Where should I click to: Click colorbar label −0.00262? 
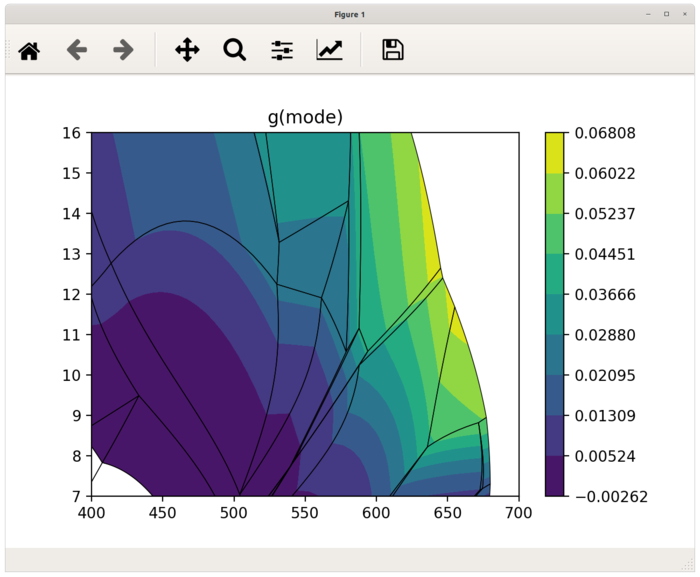(611, 497)
